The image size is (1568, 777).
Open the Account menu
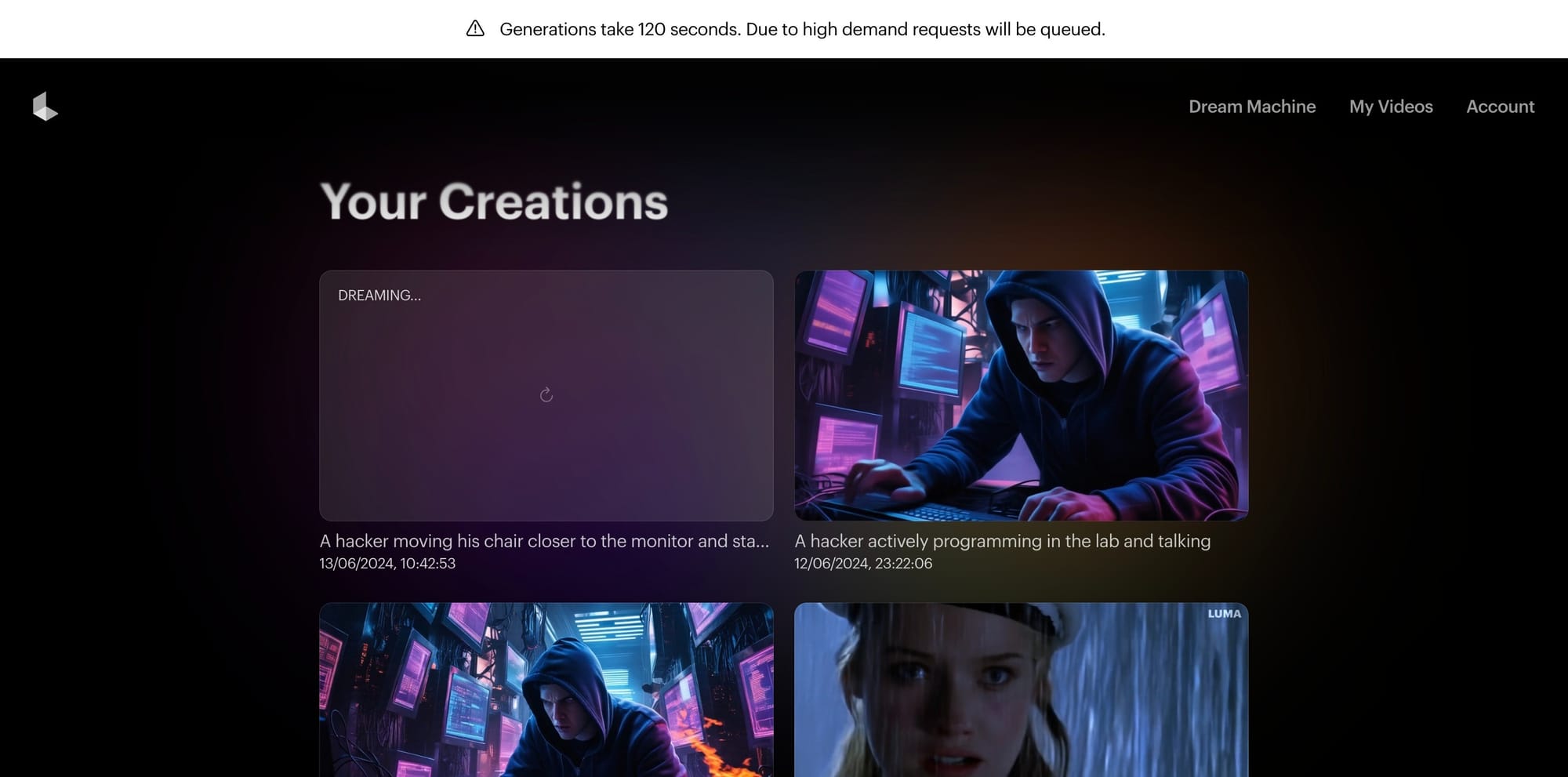1500,107
